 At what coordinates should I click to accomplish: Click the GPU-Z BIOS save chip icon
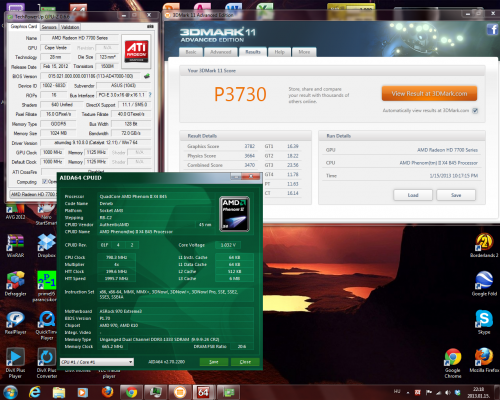tap(147, 76)
